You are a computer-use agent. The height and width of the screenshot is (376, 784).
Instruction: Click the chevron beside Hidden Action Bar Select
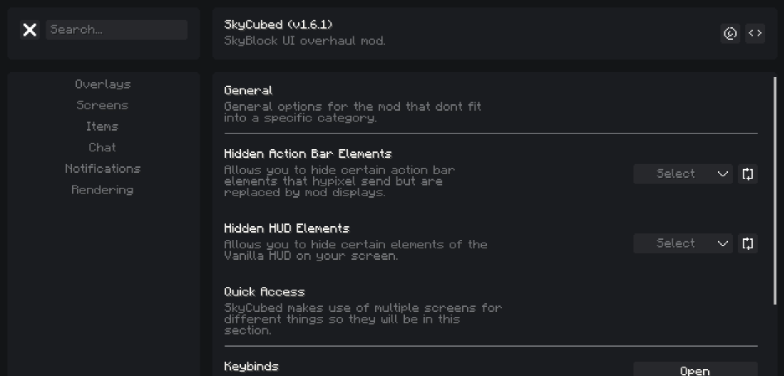click(722, 174)
